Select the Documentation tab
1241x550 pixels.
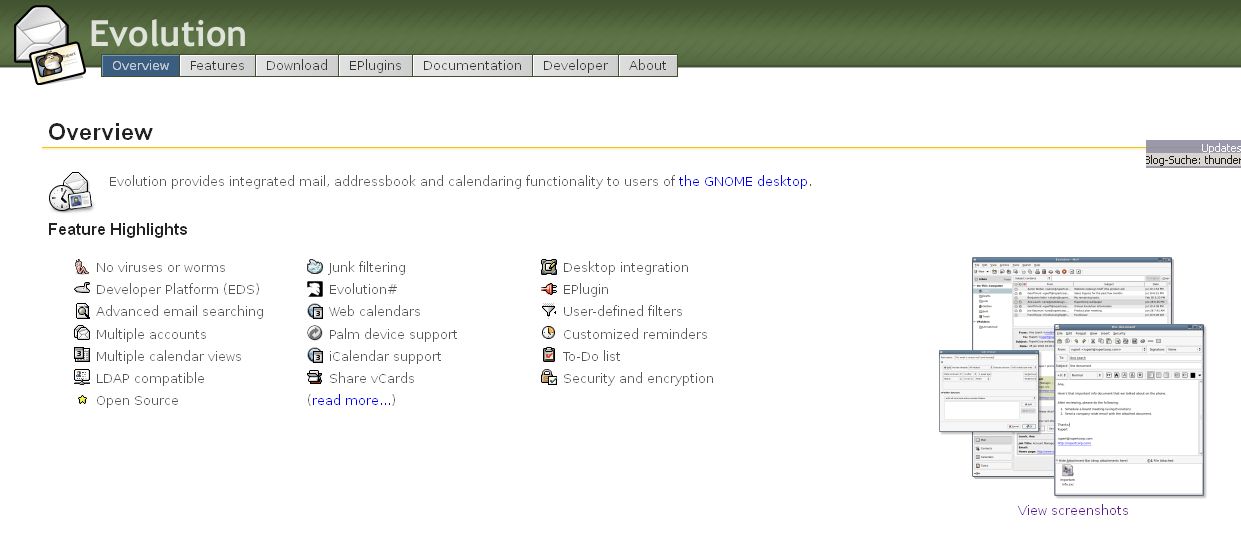[472, 65]
